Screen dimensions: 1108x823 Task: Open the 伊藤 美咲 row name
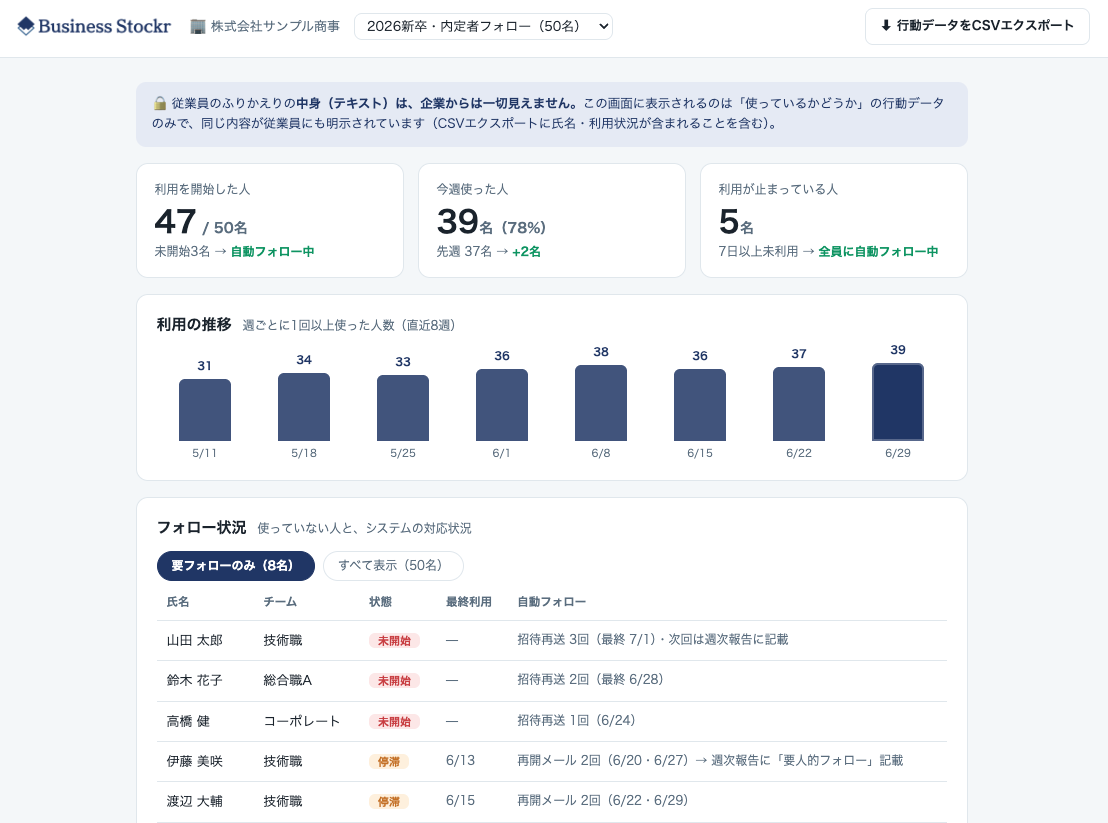pyautogui.click(x=194, y=762)
